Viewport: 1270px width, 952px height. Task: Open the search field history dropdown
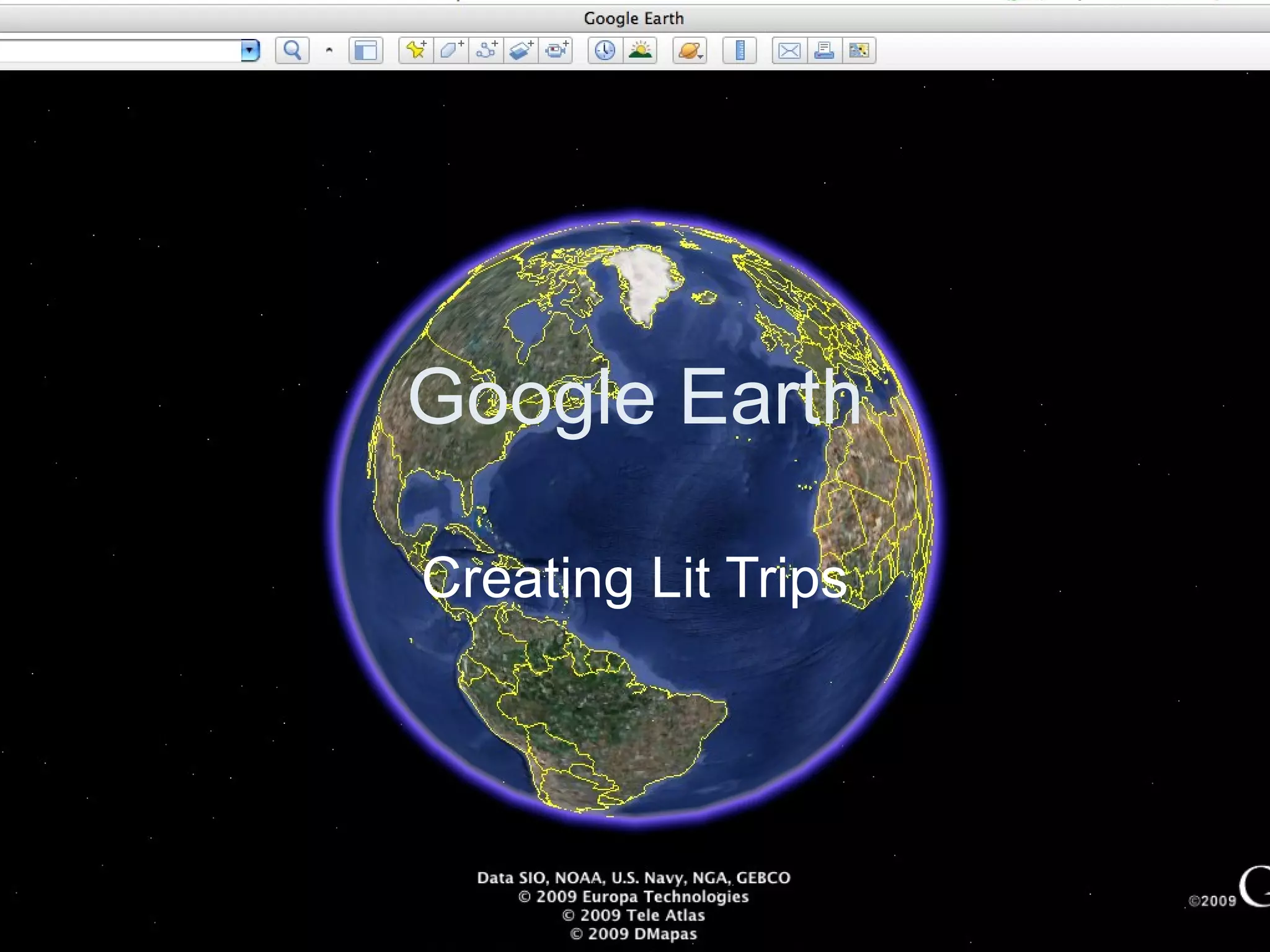click(x=249, y=50)
